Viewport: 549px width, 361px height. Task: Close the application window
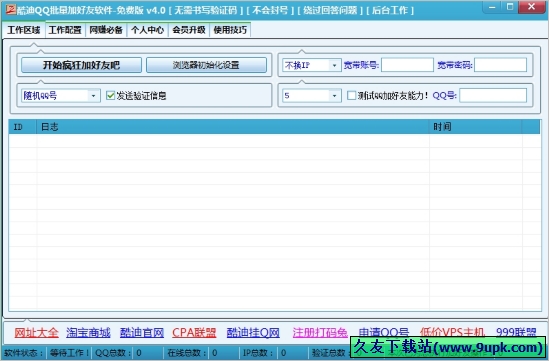pos(532,7)
